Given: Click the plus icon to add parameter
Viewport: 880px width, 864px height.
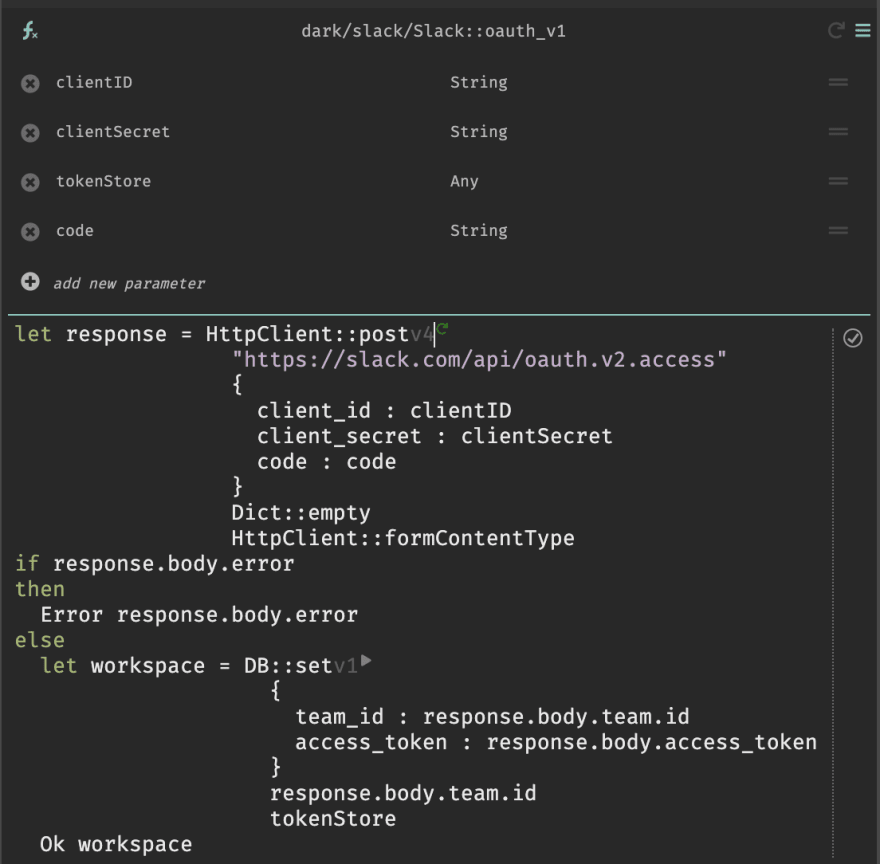Looking at the screenshot, I should click(x=30, y=281).
